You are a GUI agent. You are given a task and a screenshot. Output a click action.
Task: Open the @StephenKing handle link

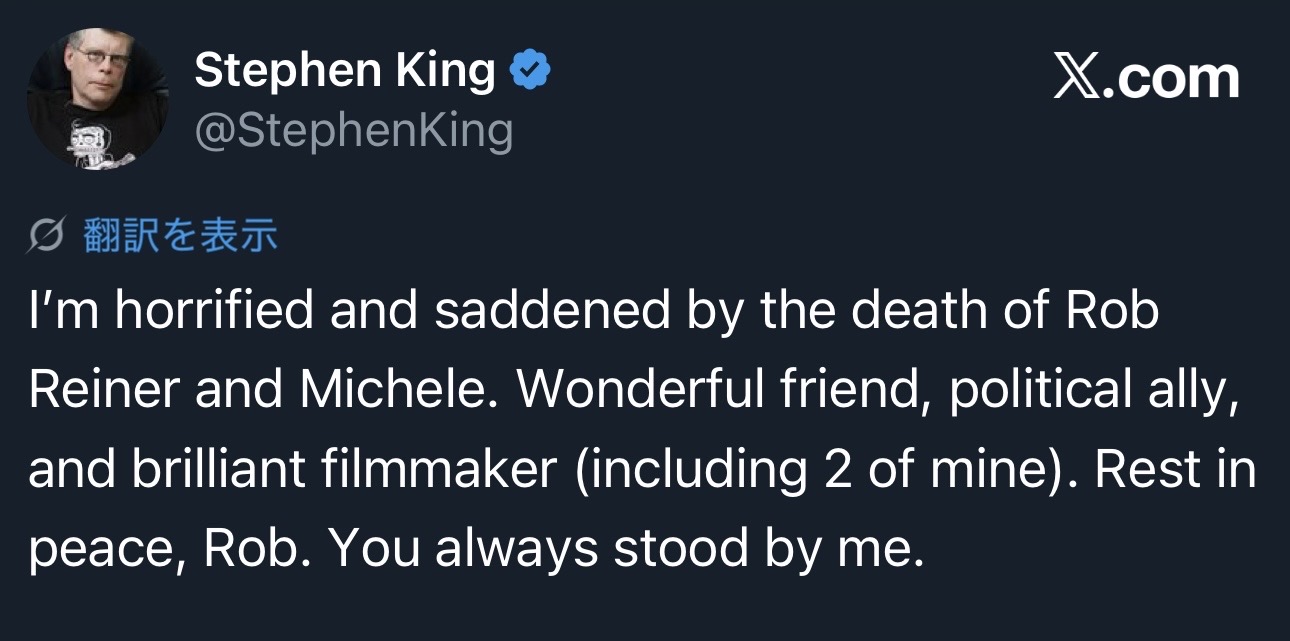353,131
